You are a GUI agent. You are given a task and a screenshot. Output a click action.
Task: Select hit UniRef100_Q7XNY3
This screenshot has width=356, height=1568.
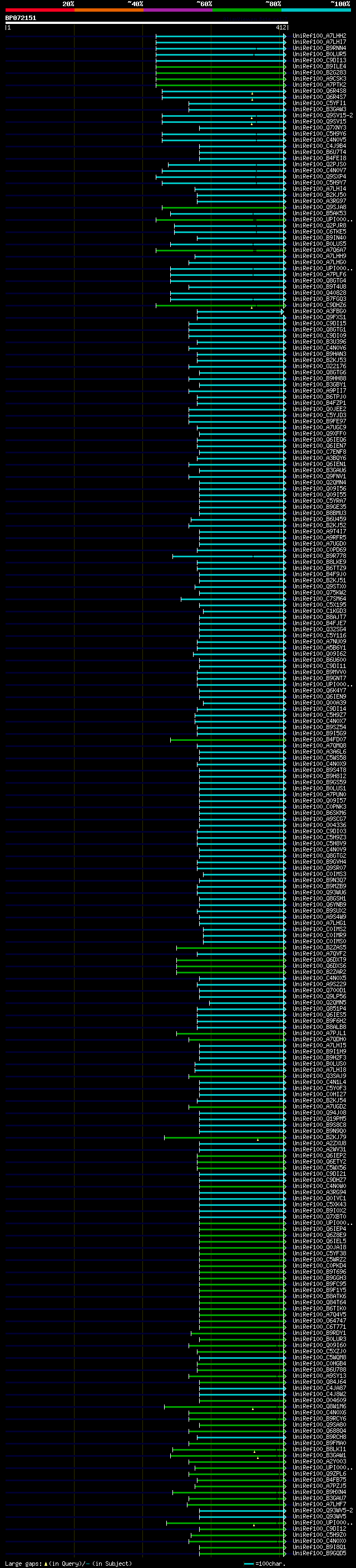[x=319, y=128]
